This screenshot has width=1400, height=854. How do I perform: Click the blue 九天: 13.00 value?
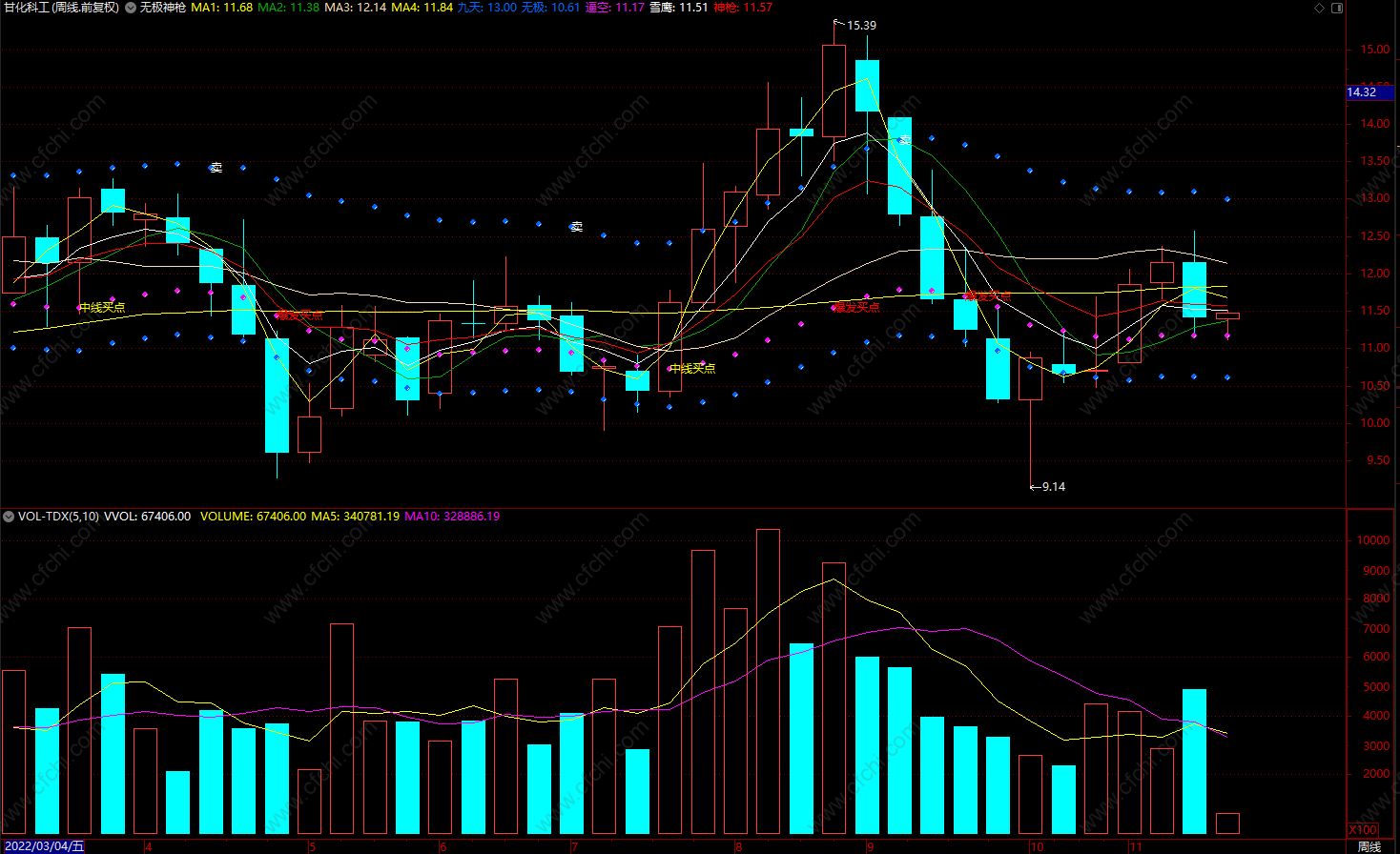(487, 8)
